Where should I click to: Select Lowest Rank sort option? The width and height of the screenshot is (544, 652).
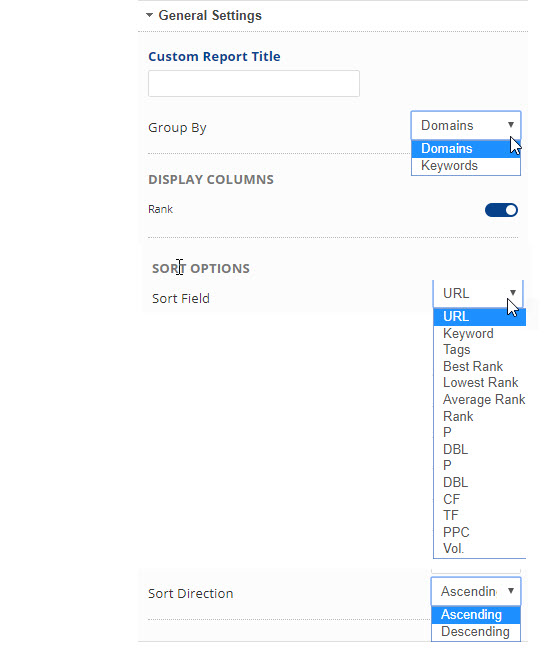(480, 383)
